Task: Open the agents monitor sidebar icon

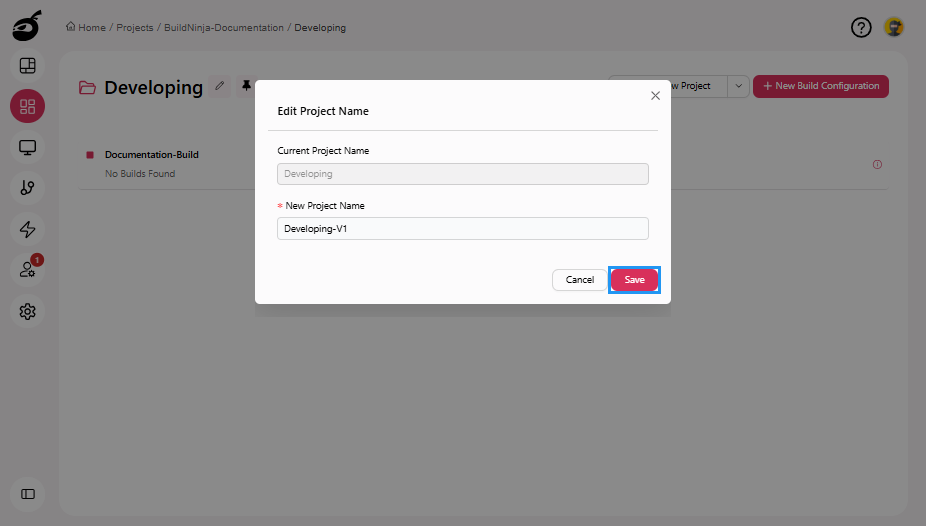Action: click(x=27, y=147)
